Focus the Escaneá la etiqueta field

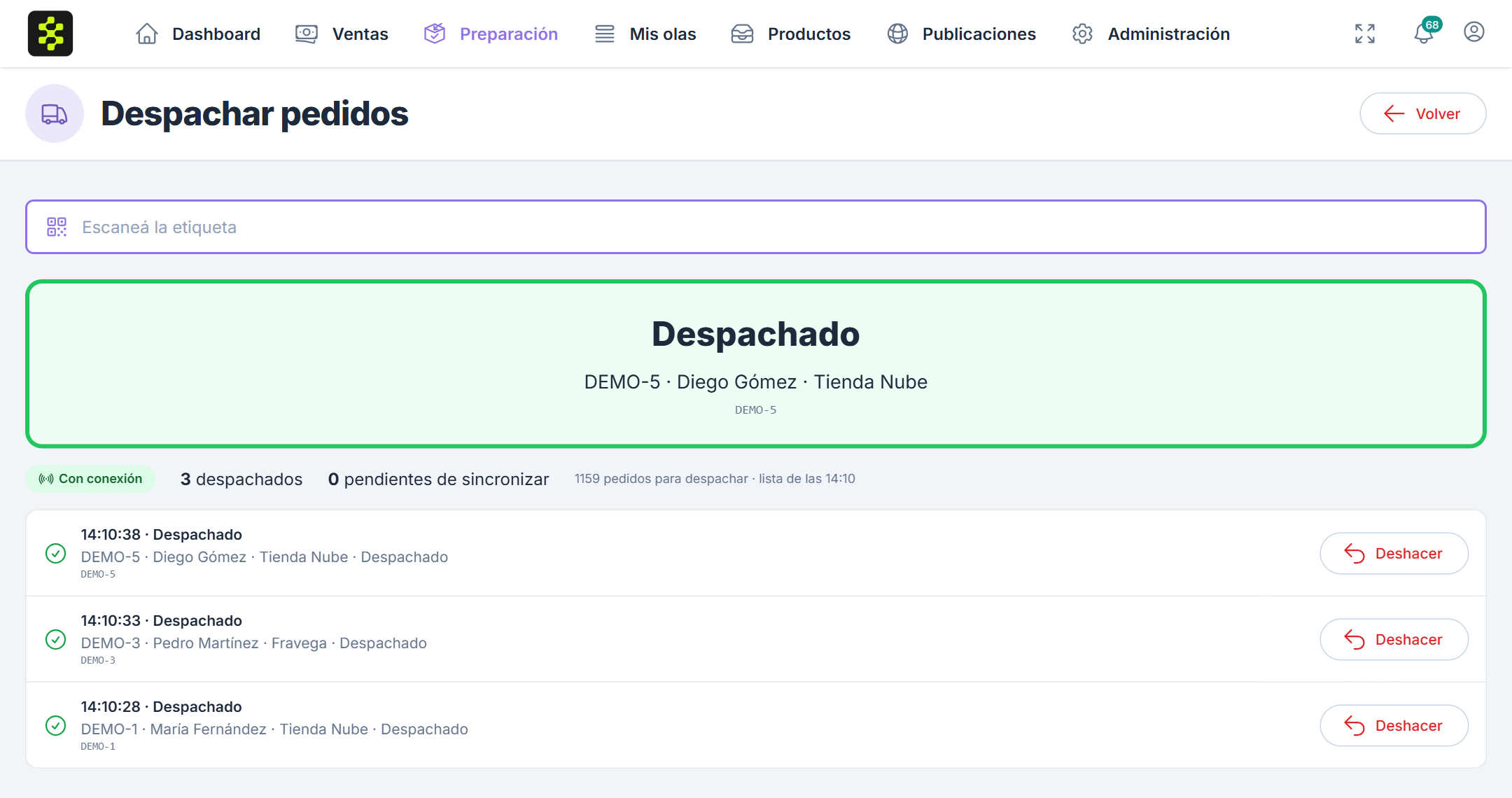coord(756,227)
